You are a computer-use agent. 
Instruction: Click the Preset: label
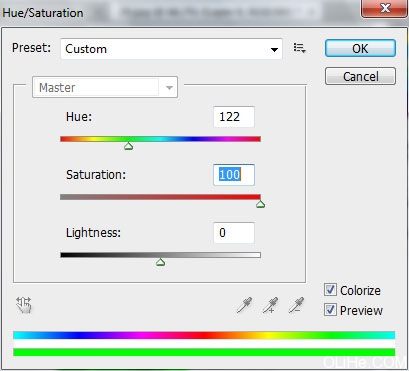click(x=31, y=48)
